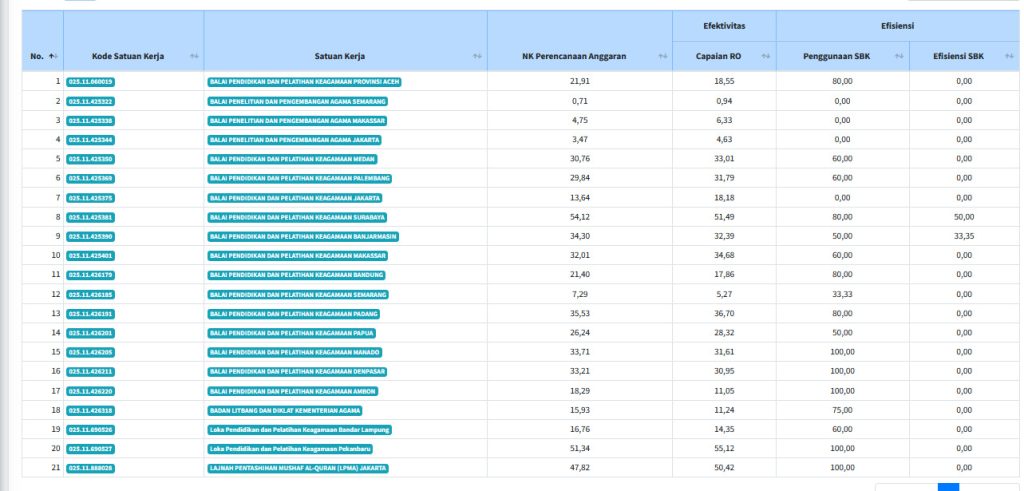Open Balai Pendidikan Pelatihan Keagamaan Denpasar badge
Screen dimensions: 1024x491
tap(297, 372)
